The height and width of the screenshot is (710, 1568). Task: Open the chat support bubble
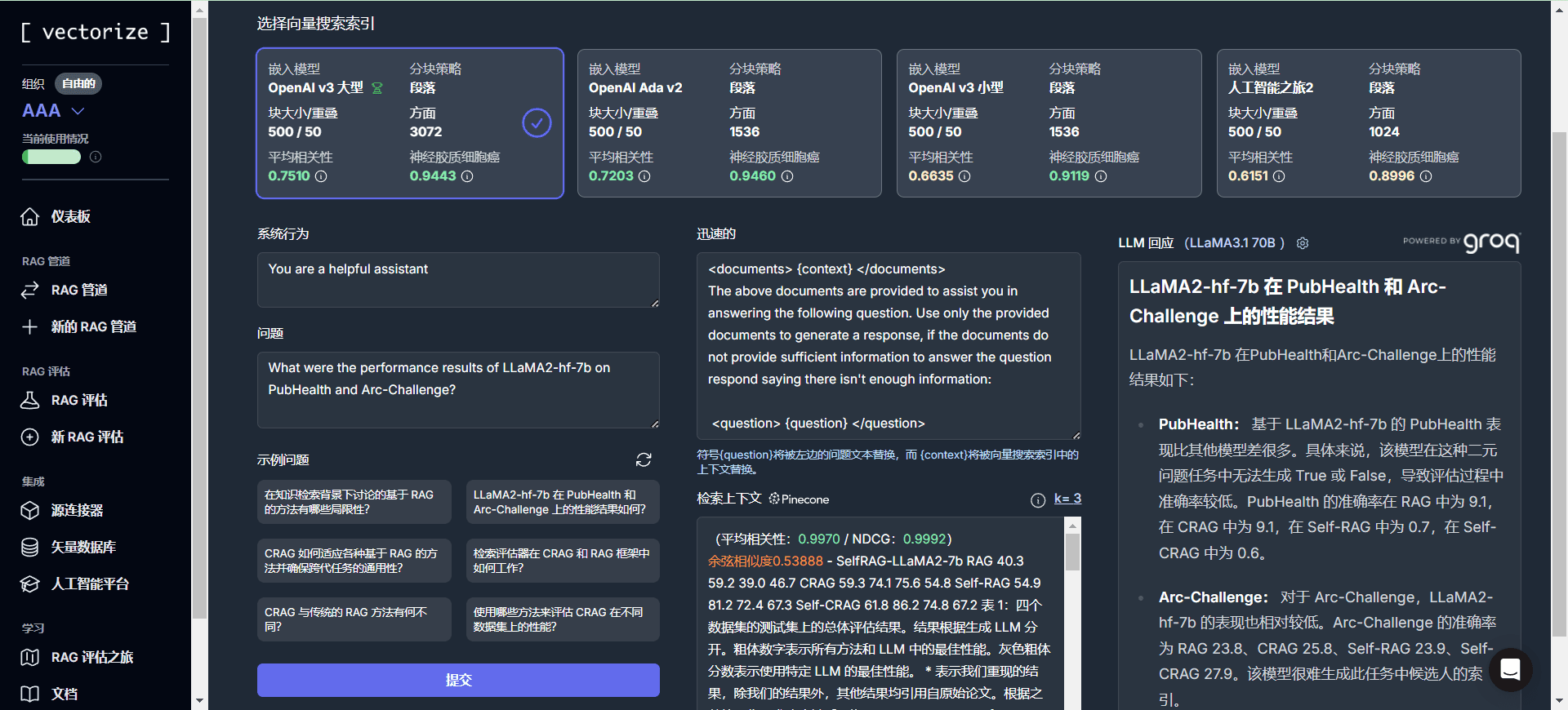click(x=1511, y=670)
